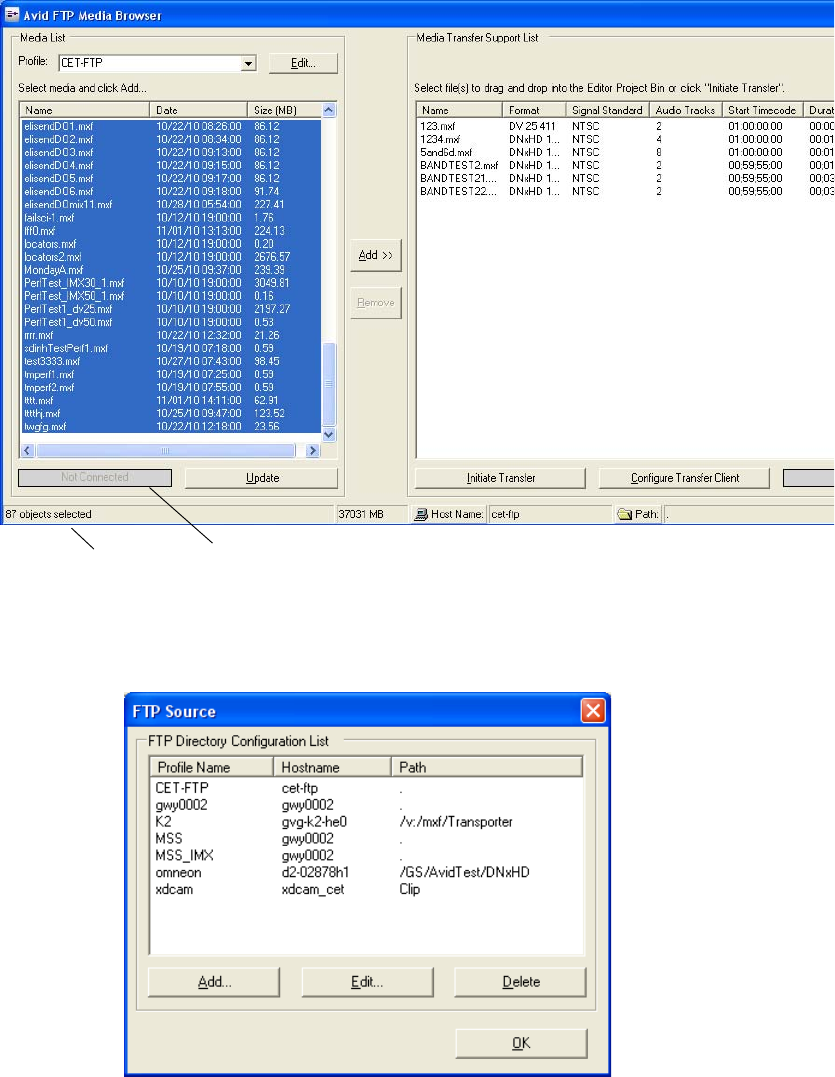Sort FTP Source by Hostname column
835x1077 pixels.
(x=332, y=767)
